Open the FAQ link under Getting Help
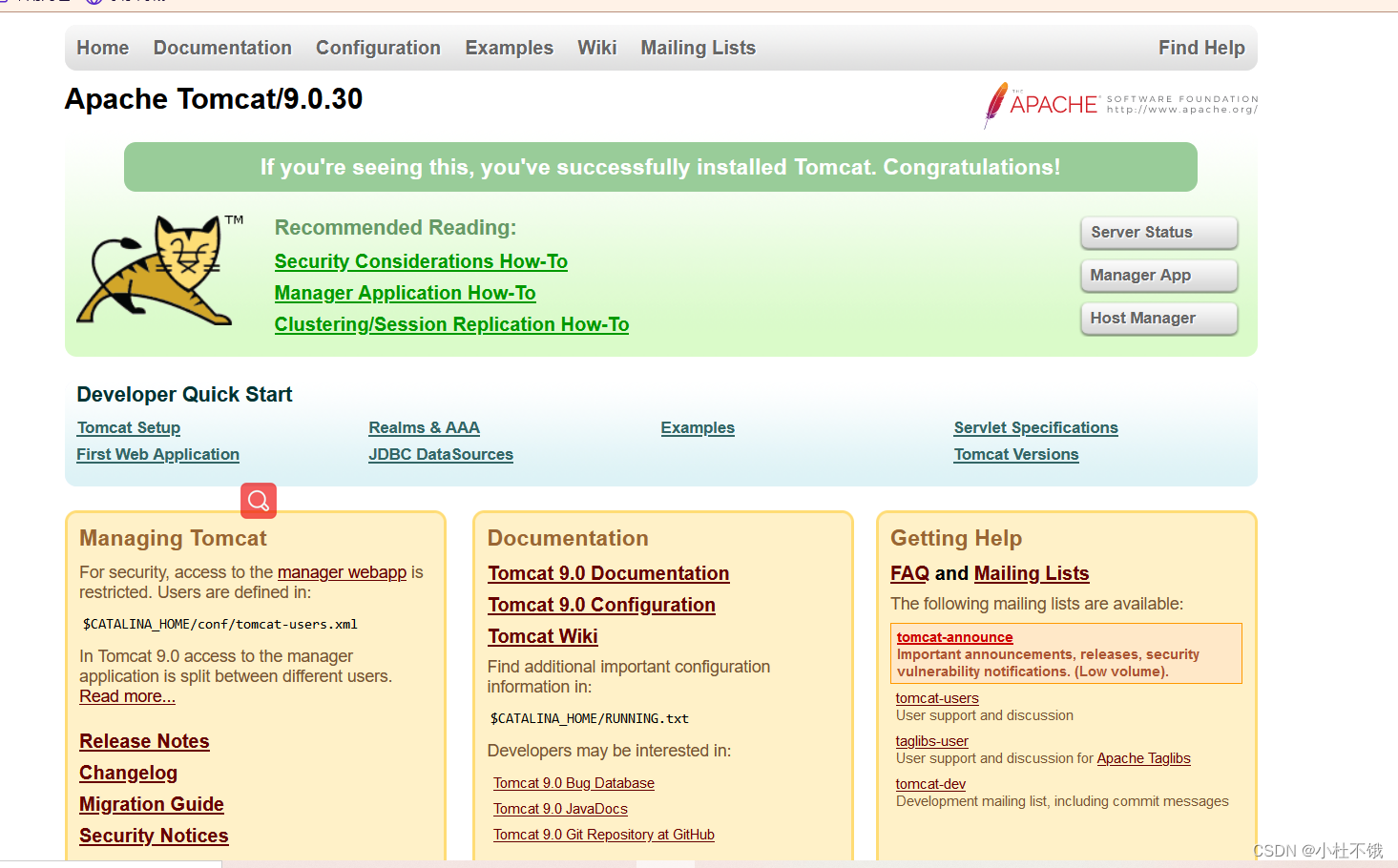This screenshot has width=1398, height=868. (x=909, y=573)
